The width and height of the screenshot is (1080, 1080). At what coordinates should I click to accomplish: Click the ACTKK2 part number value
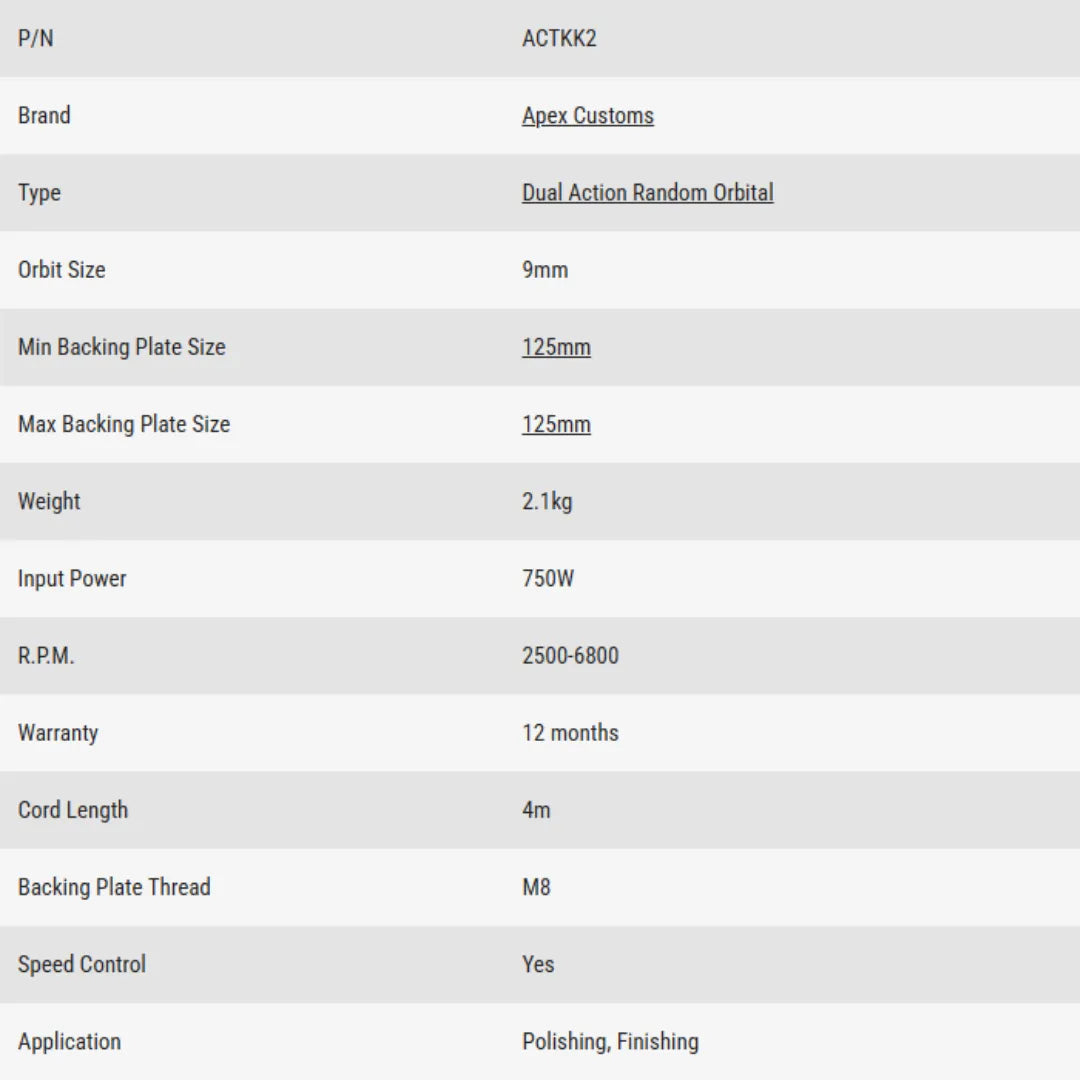point(559,39)
